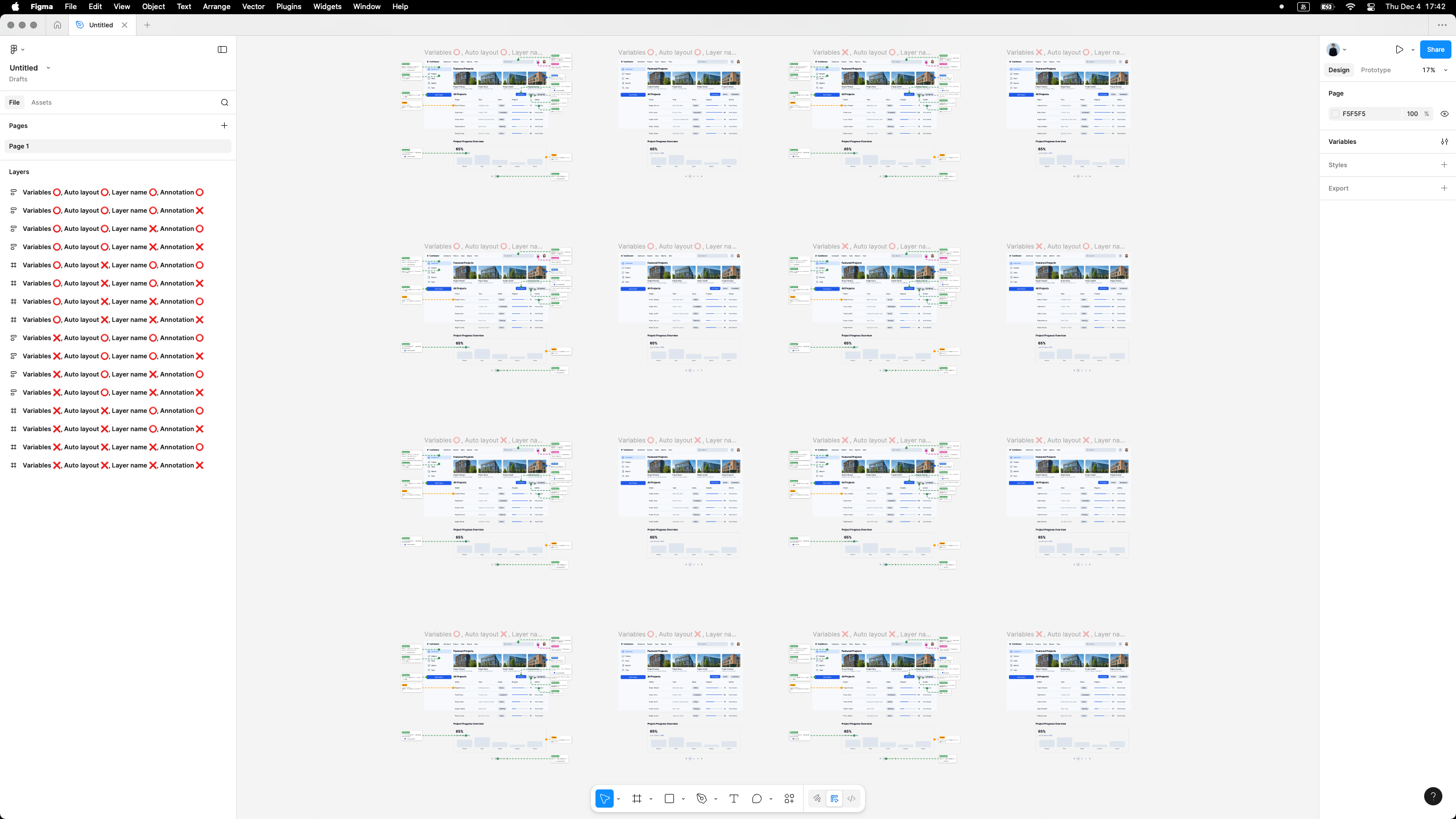1456x819 pixels.
Task: Select the Frame tool in toolbar
Action: [636, 799]
